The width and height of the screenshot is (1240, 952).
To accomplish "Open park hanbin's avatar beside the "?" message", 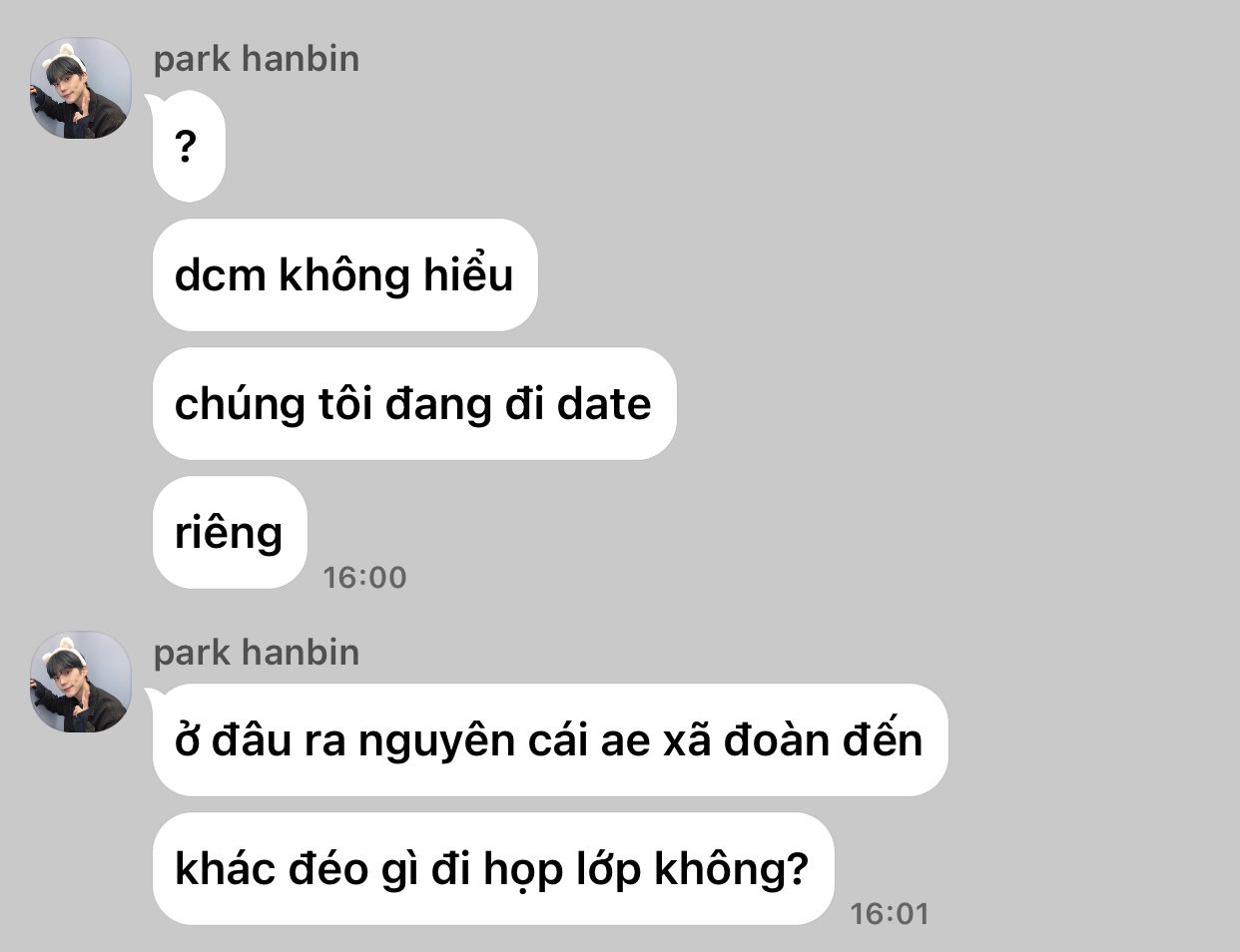I will pos(81,88).
